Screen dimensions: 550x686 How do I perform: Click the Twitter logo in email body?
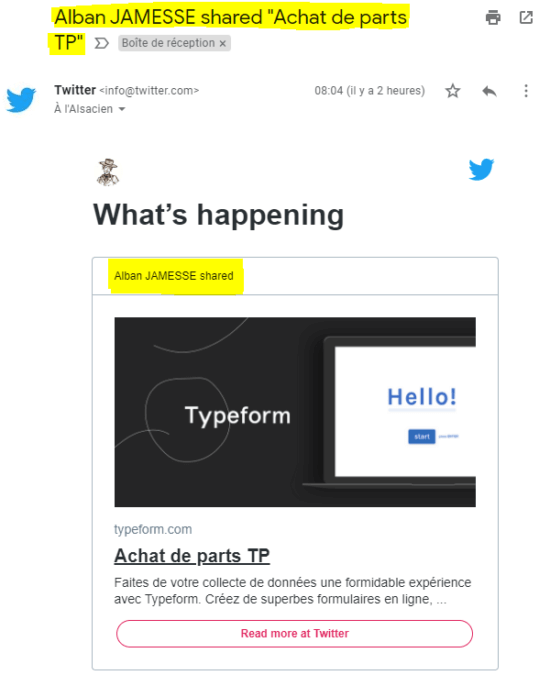[481, 169]
